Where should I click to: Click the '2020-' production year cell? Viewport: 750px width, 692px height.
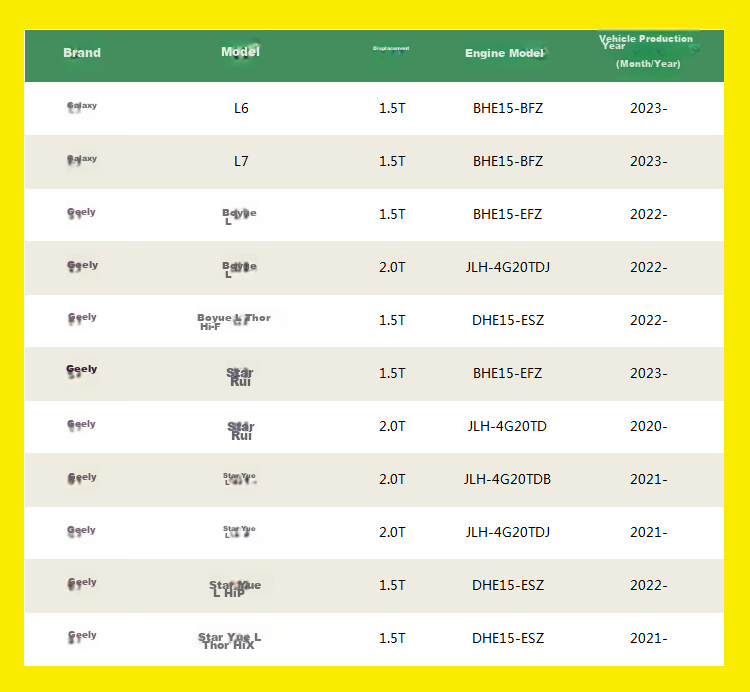(648, 427)
